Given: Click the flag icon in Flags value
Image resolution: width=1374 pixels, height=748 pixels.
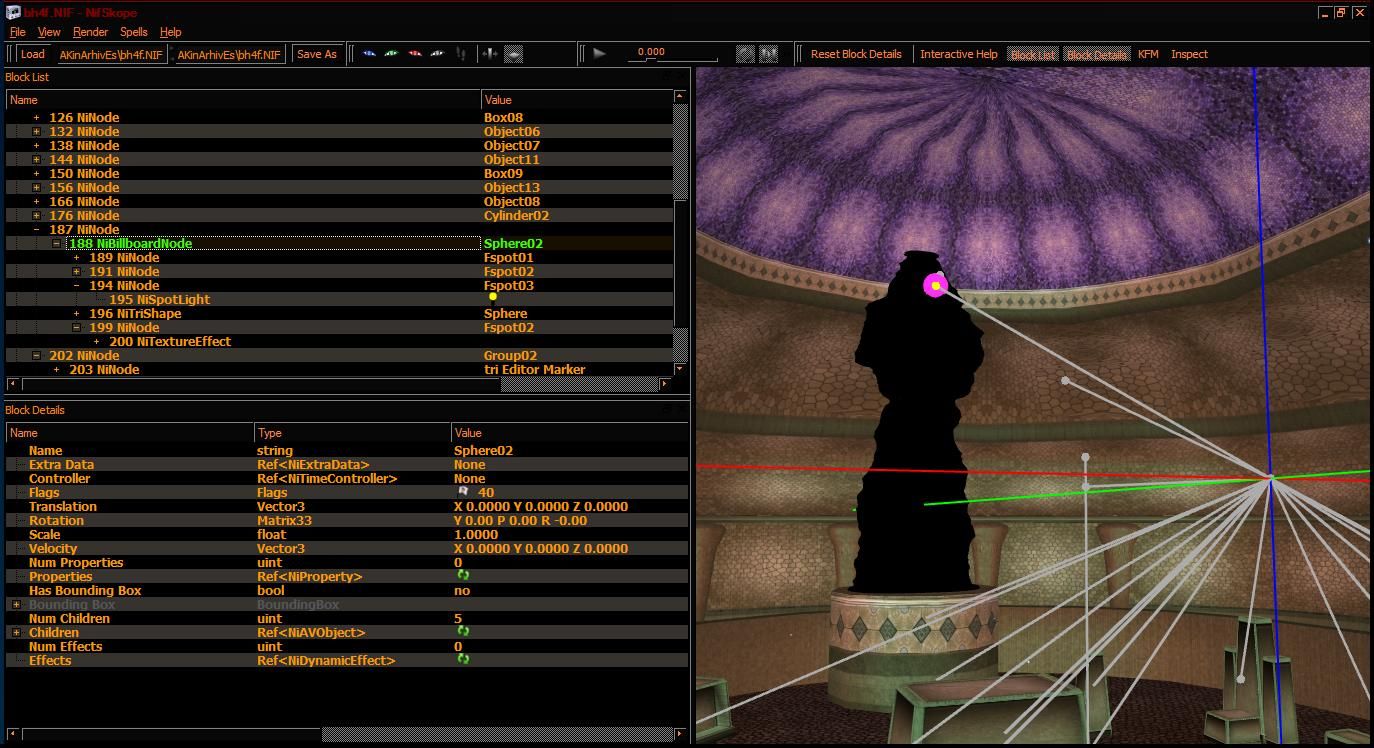Looking at the screenshot, I should click(x=463, y=492).
